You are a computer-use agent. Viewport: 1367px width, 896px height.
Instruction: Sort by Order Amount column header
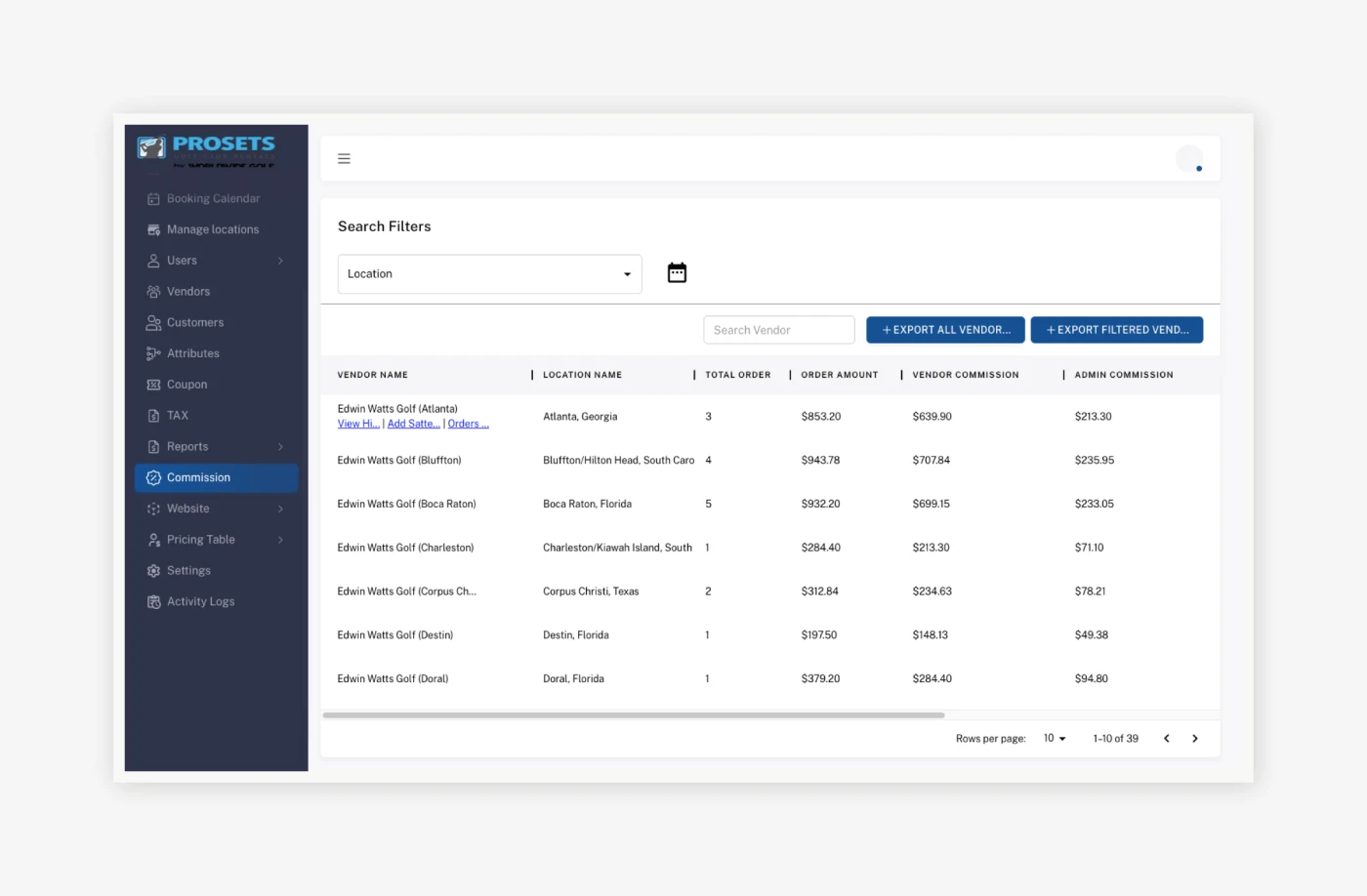840,375
